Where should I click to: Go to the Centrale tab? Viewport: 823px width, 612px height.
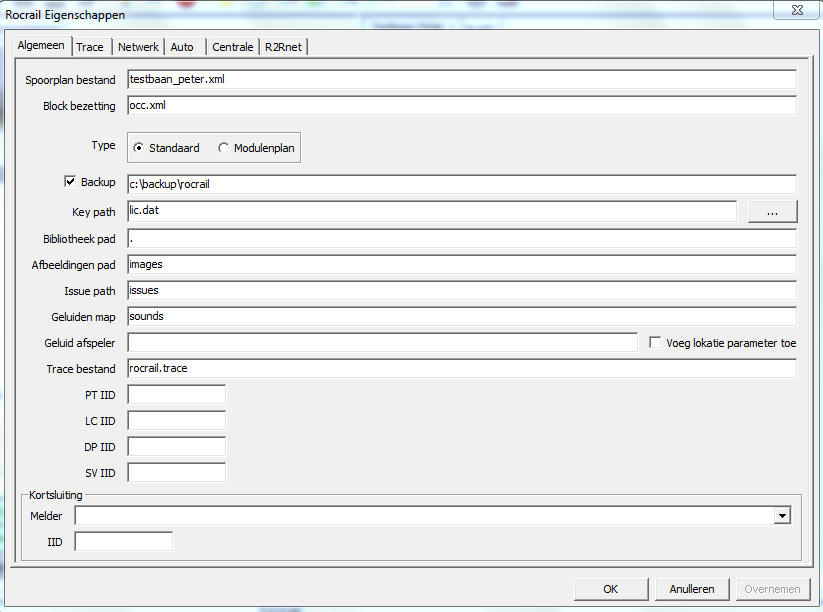(232, 47)
